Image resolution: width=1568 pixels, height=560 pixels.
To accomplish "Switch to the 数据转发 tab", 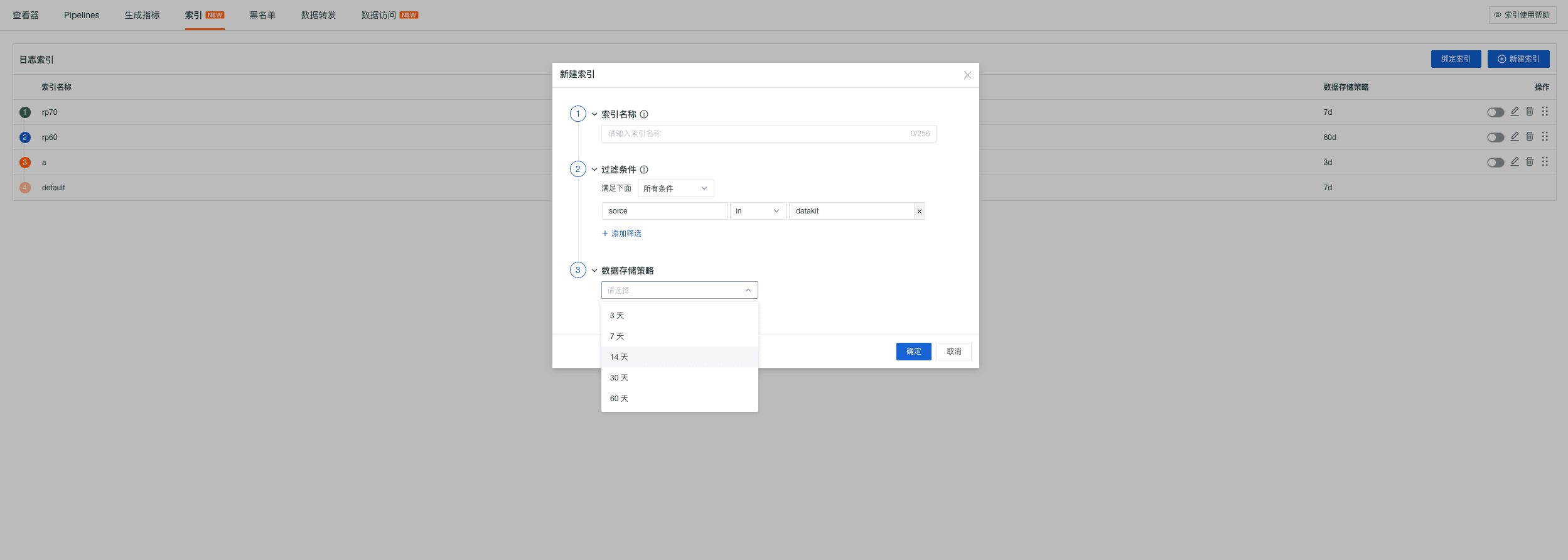I will click(318, 15).
